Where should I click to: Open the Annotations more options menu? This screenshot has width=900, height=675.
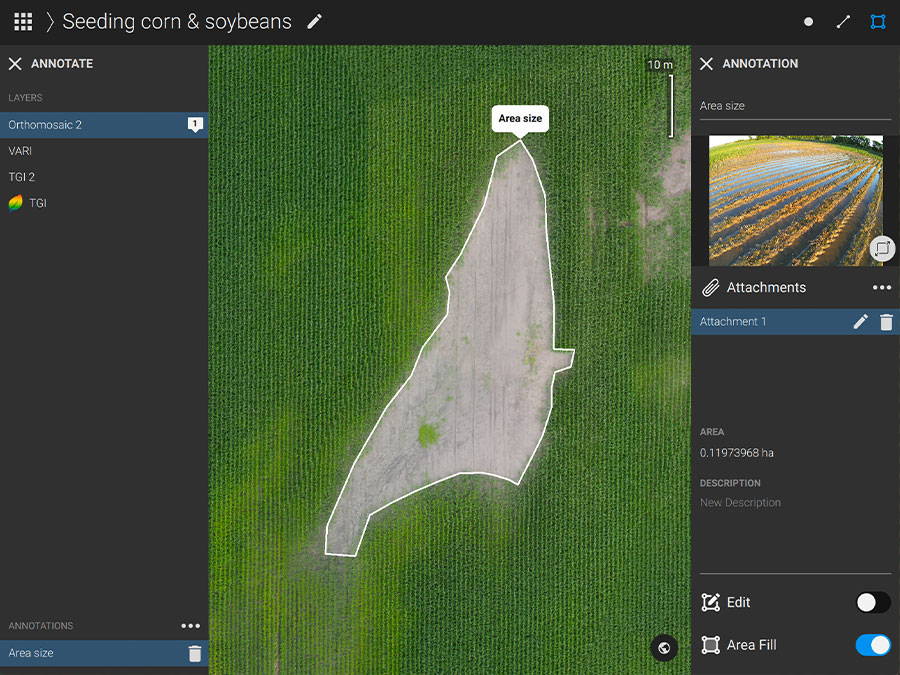click(x=191, y=626)
